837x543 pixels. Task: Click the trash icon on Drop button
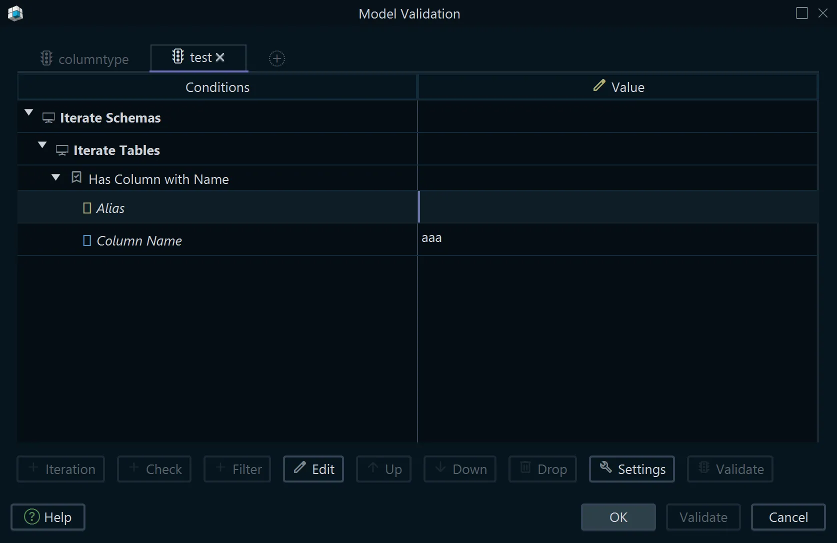[x=526, y=467]
